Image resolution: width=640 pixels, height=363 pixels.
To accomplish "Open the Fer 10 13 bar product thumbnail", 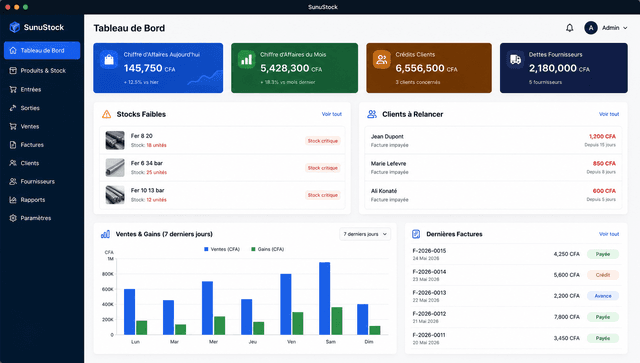I will 115,195.
